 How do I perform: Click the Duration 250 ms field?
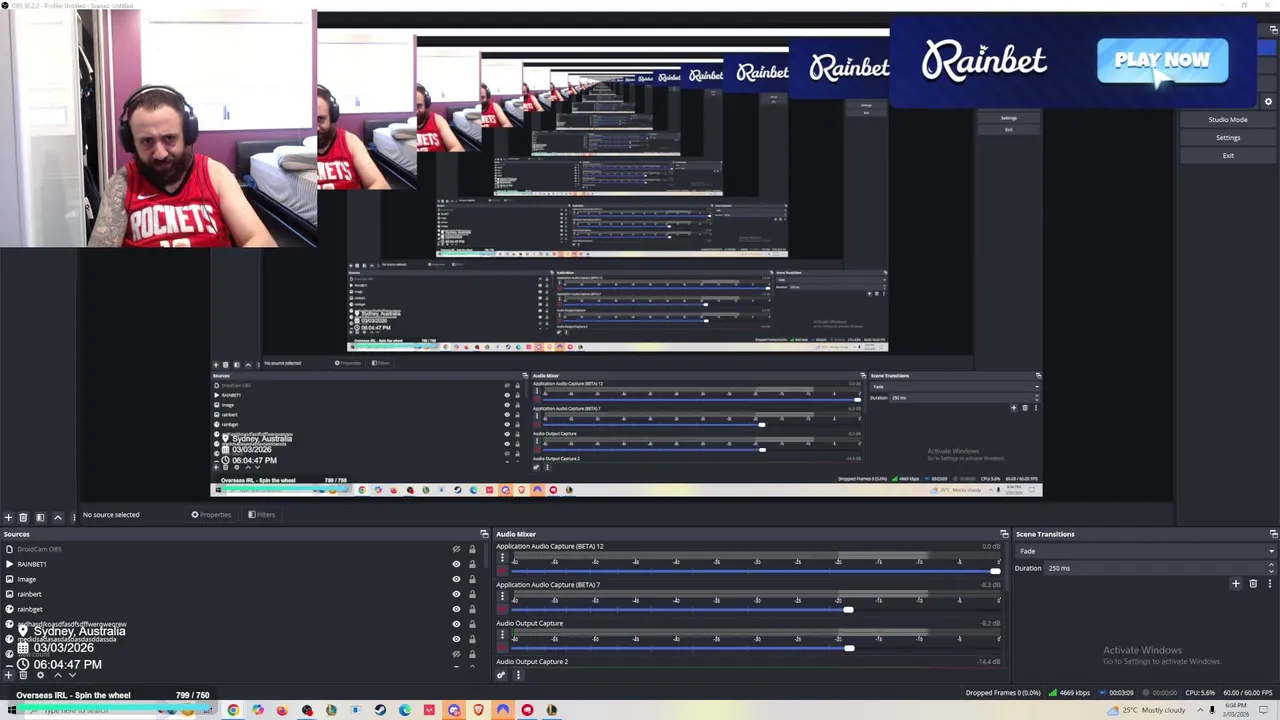[1155, 568]
